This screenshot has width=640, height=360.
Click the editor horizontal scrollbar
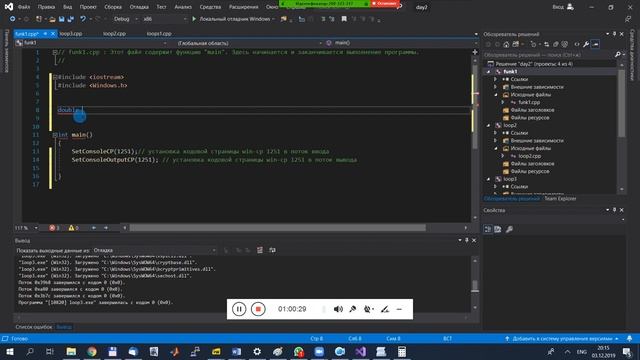(278, 228)
